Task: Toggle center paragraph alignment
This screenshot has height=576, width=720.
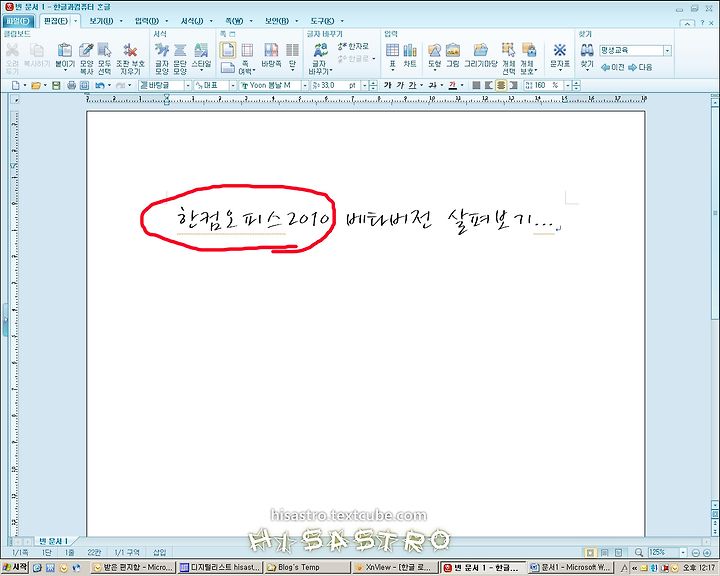Action: (x=501, y=85)
